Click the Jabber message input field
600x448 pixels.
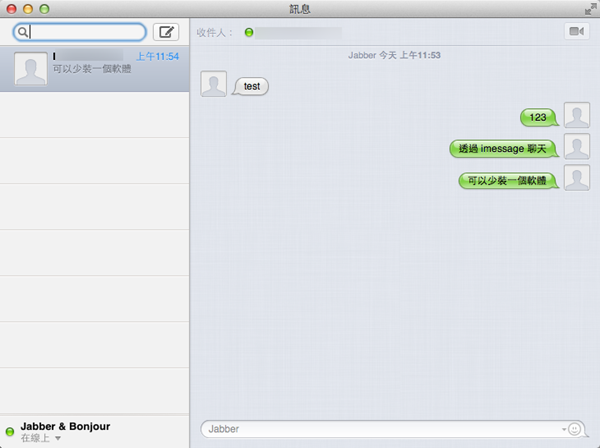coord(380,429)
